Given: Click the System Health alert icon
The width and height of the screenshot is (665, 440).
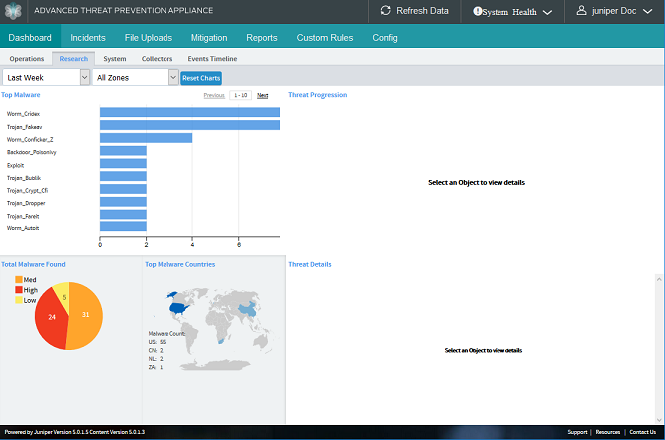Looking at the screenshot, I should pyautogui.click(x=476, y=12).
